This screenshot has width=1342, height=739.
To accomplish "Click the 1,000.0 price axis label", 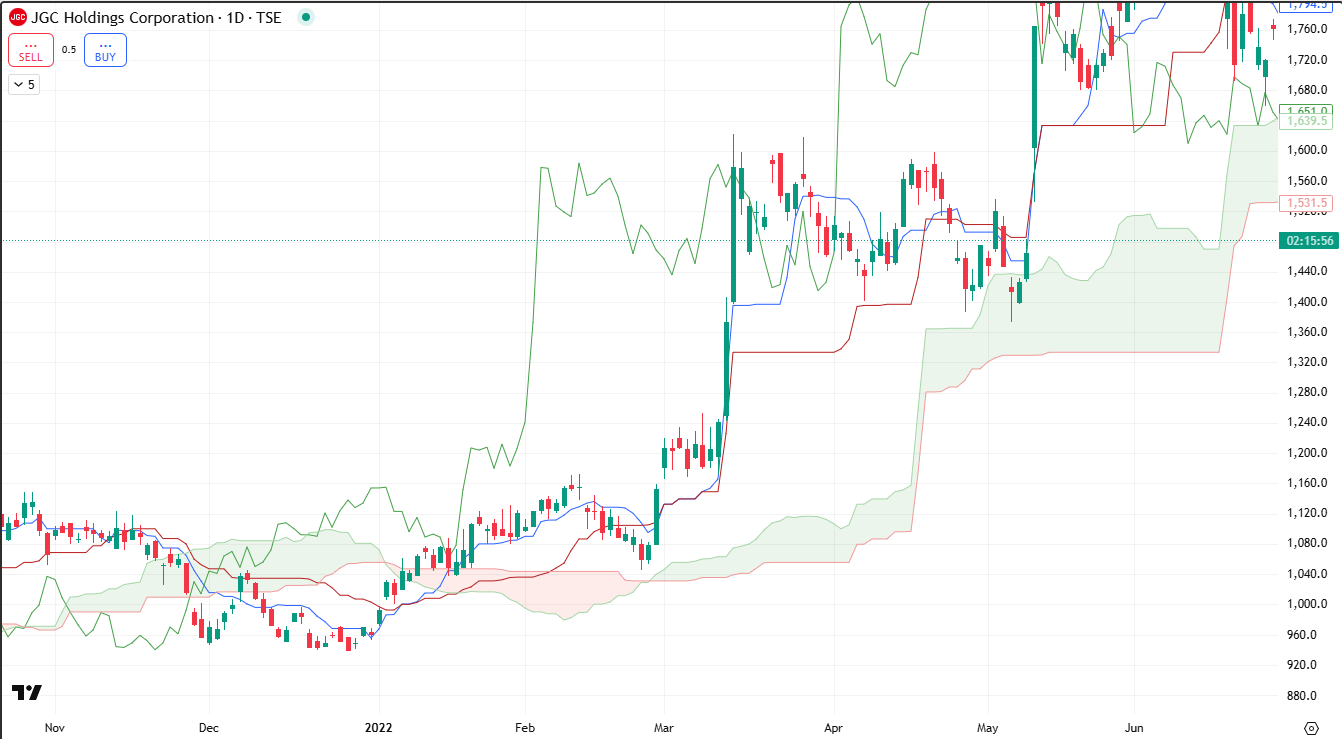I will point(1307,604).
